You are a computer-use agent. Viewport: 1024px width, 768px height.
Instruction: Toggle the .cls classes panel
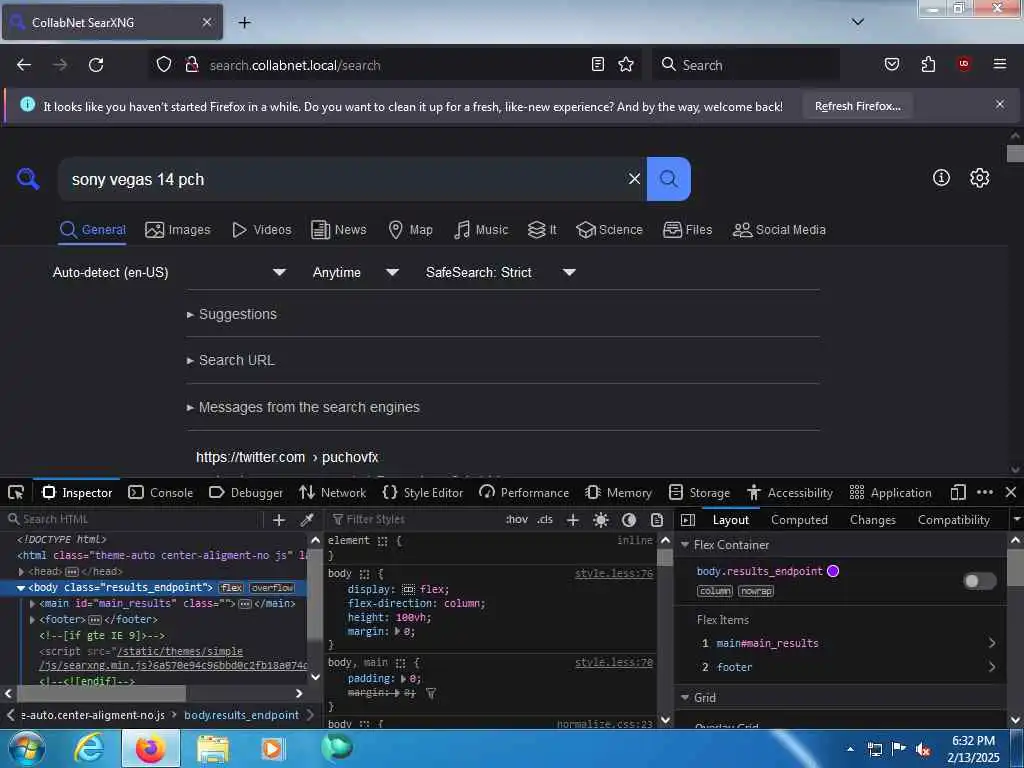(545, 520)
